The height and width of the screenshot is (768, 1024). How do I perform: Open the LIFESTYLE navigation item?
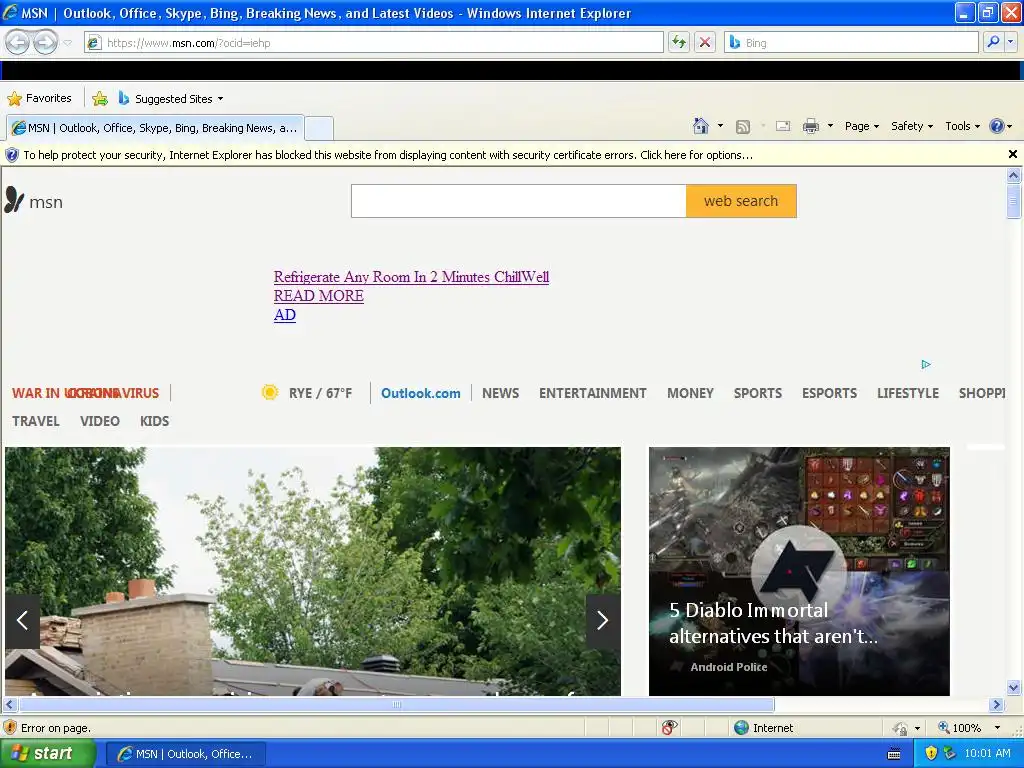[908, 393]
